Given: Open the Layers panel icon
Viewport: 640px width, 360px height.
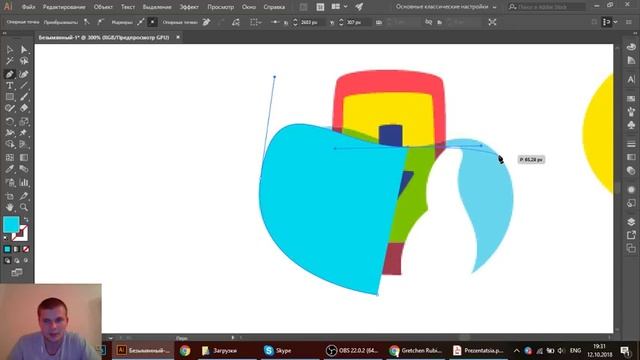Looking at the screenshot, I should click(x=631, y=222).
